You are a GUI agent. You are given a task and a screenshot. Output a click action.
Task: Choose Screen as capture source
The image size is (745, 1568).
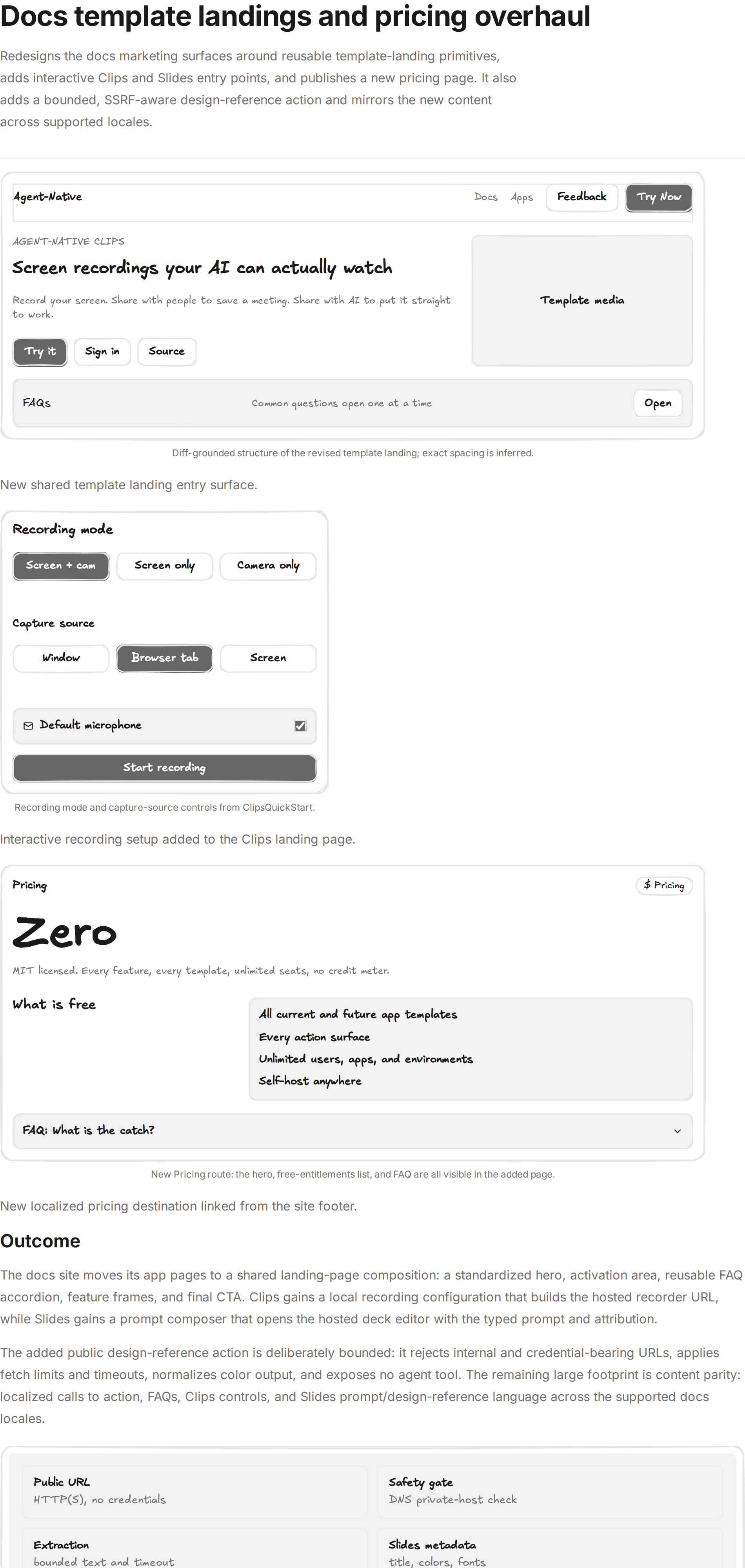click(x=268, y=658)
